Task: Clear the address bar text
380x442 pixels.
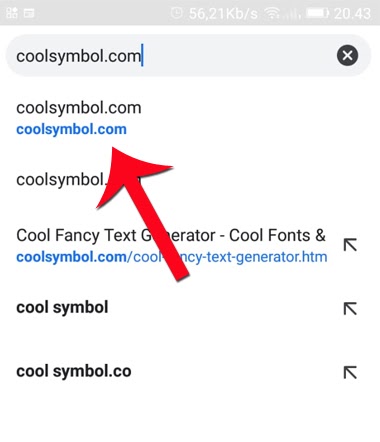Action: 347,55
